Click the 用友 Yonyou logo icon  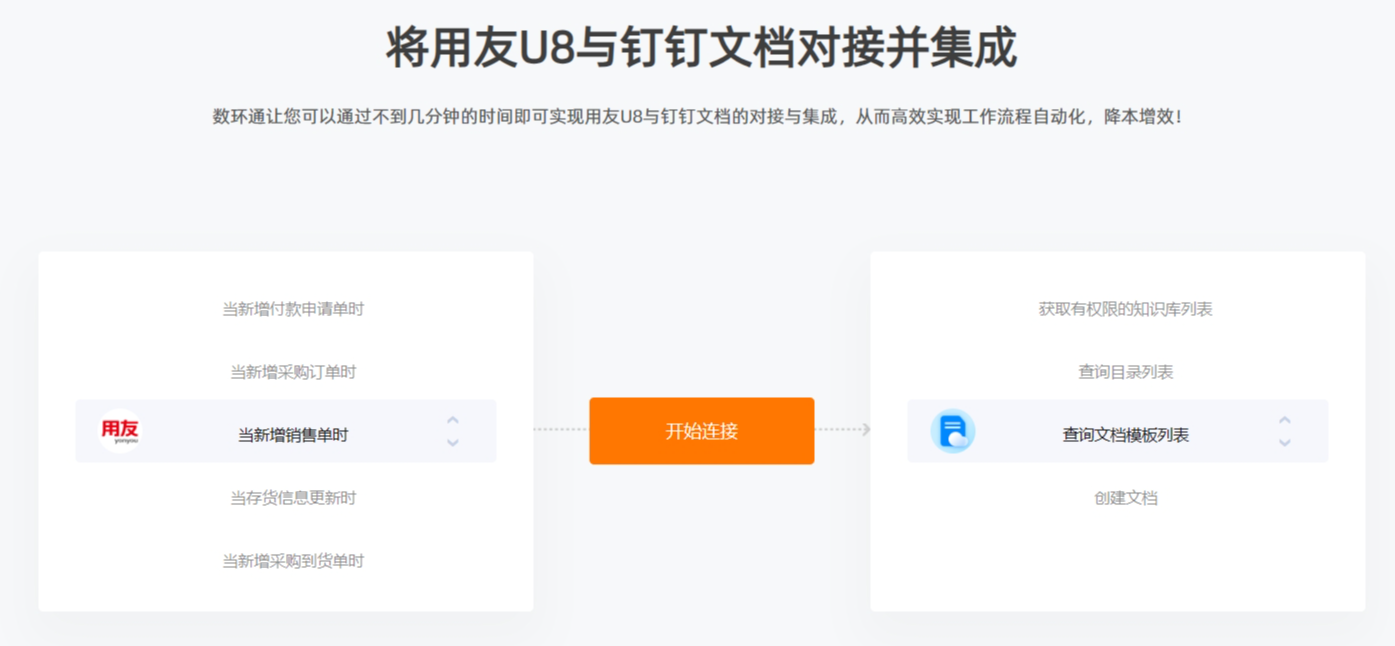pyautogui.click(x=120, y=431)
